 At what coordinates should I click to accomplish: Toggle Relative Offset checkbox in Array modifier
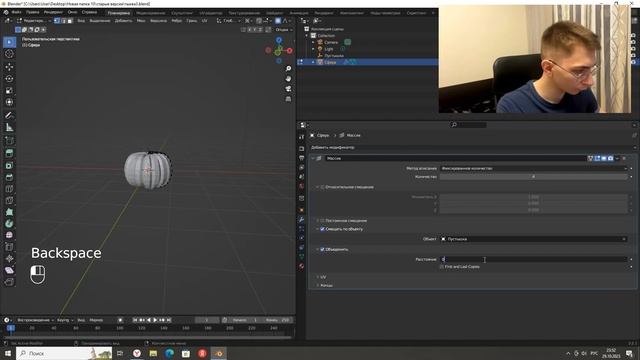tap(322, 187)
